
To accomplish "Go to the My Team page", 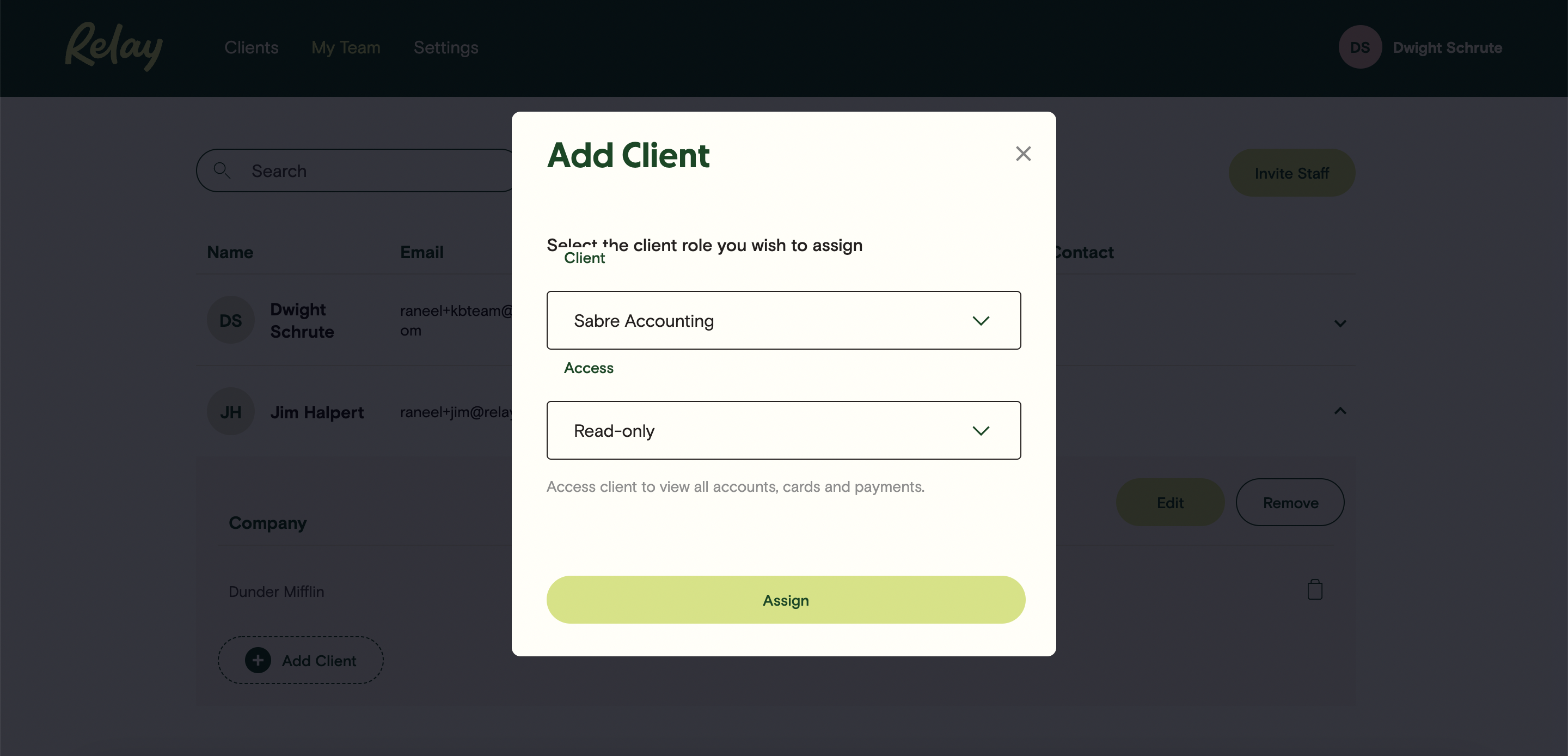I will click(346, 47).
